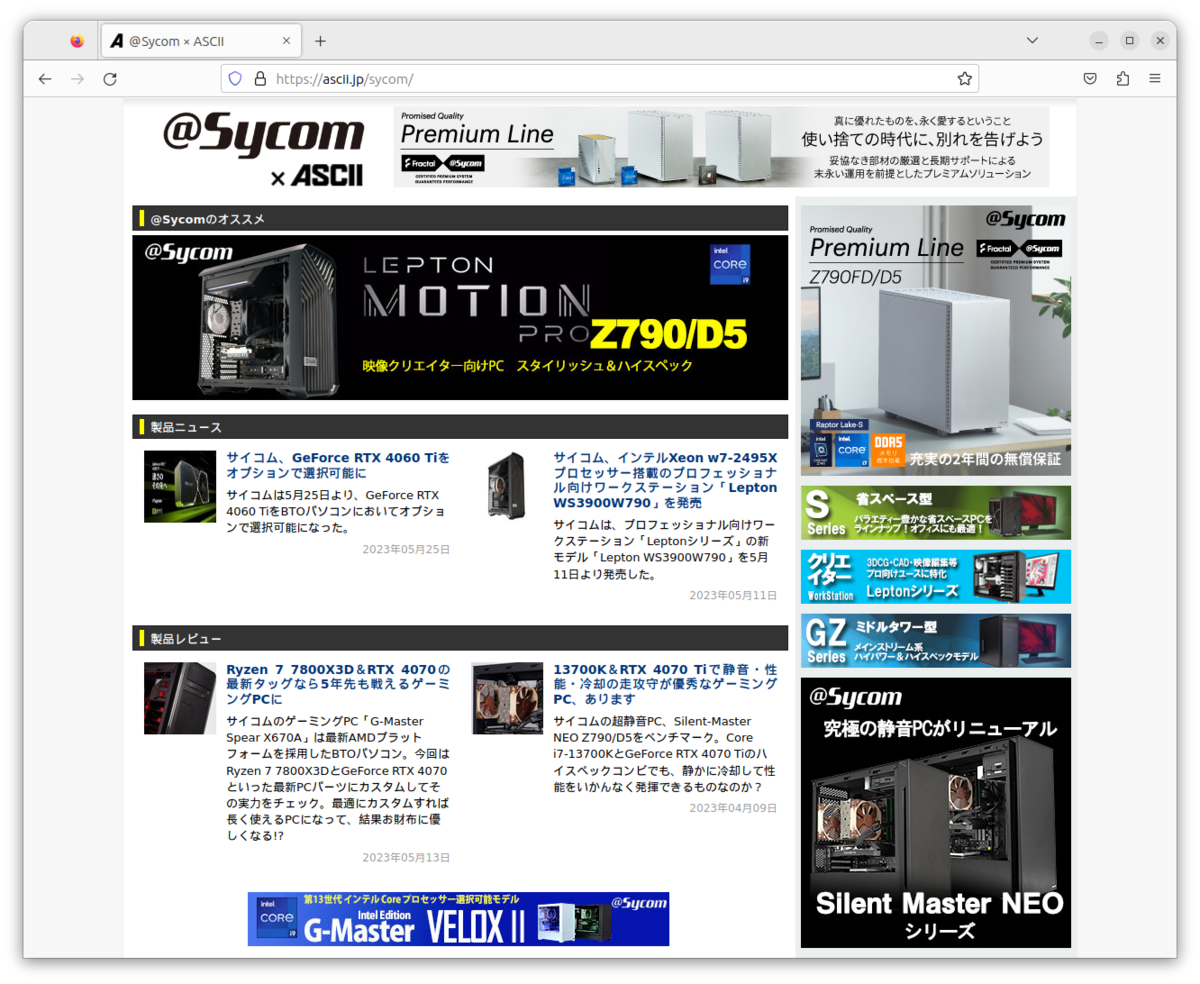This screenshot has width=1200, height=984.
Task: Click the date '2023年05月13日'
Action: pyautogui.click(x=406, y=857)
